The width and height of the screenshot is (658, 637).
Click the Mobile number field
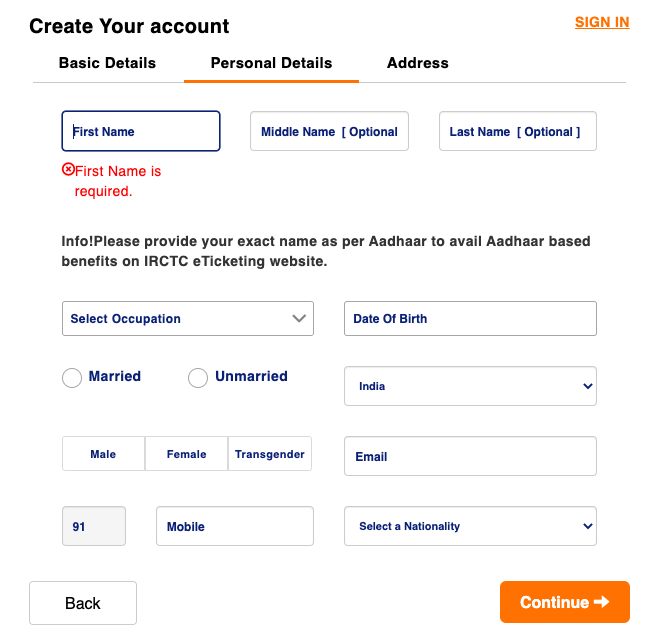tap(235, 526)
